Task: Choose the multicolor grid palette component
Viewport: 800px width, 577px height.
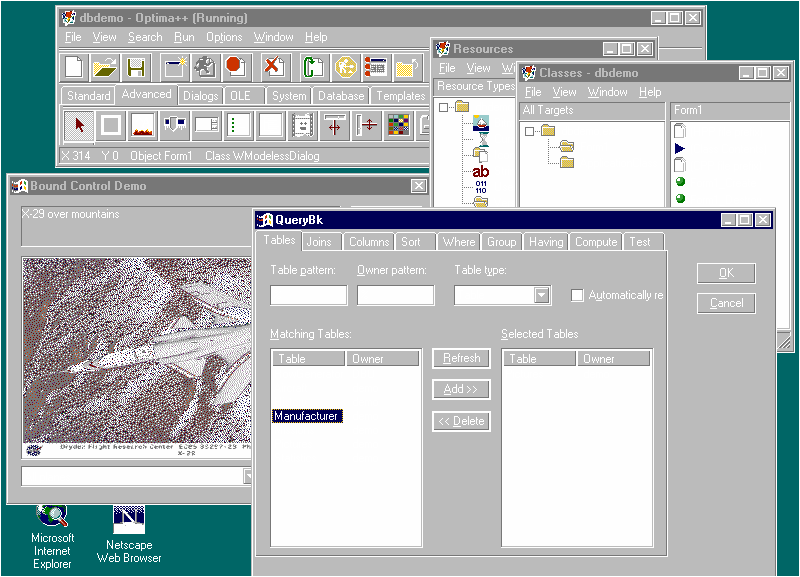Action: coord(399,125)
